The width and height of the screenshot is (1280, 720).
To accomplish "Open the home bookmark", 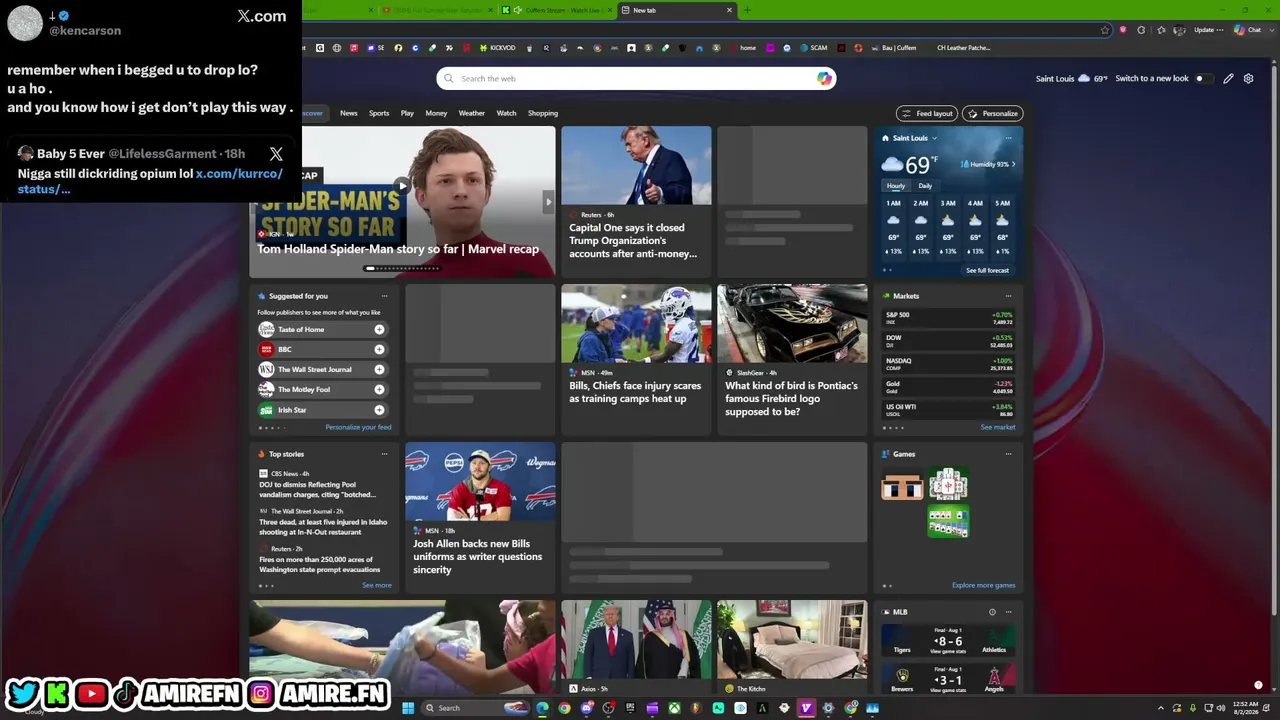I will click(x=742, y=48).
